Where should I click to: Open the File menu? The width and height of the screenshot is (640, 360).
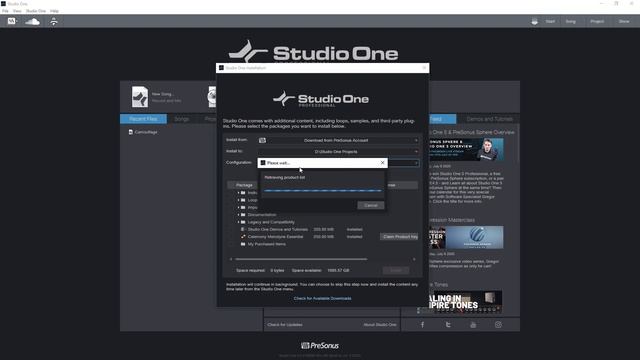[5, 11]
